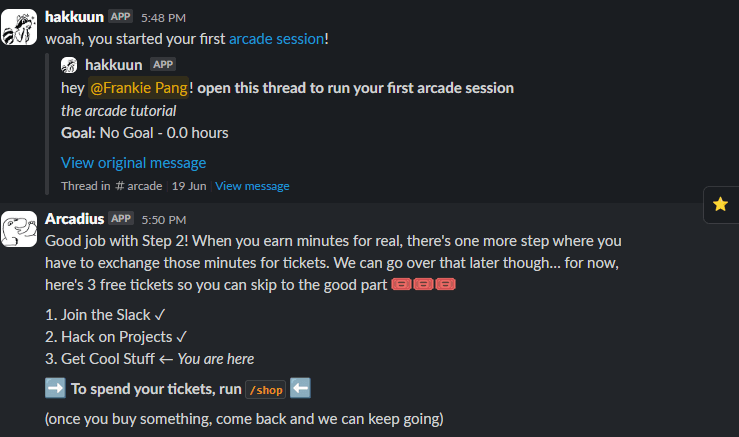Viewport: 739px width, 437px height.
Task: Click the ticket emojis in Arcadius's message
Action: [423, 285]
